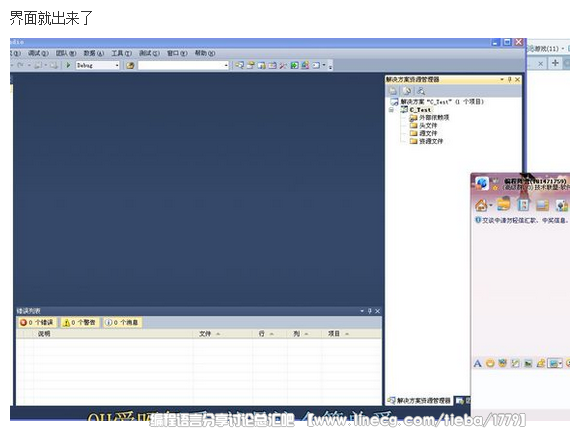Close the error list panel

pyautogui.click(x=378, y=311)
